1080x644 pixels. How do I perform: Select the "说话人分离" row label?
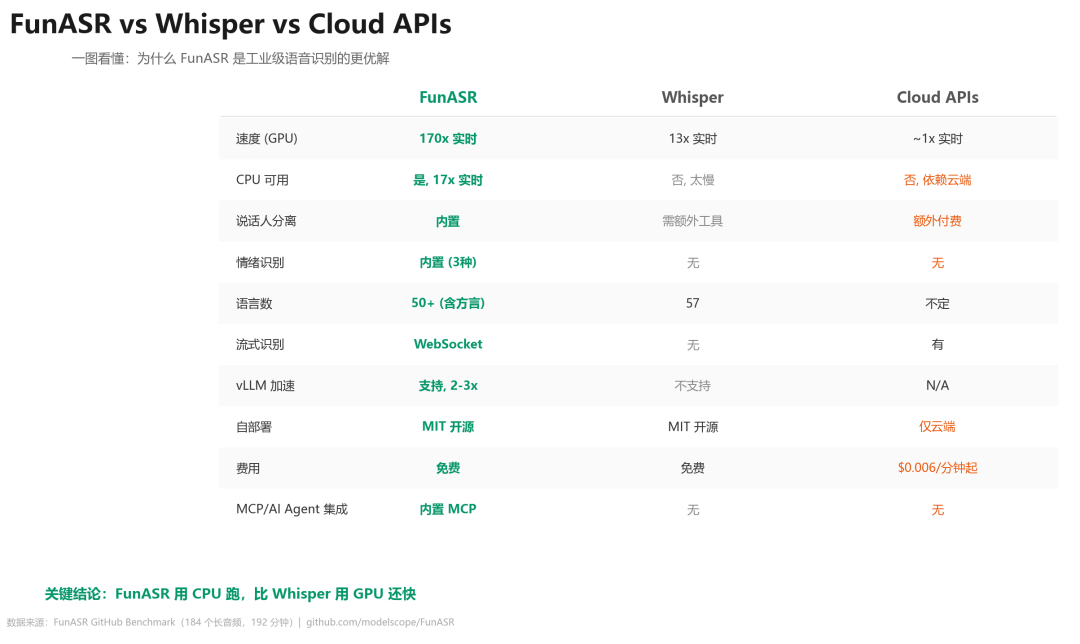(x=266, y=221)
